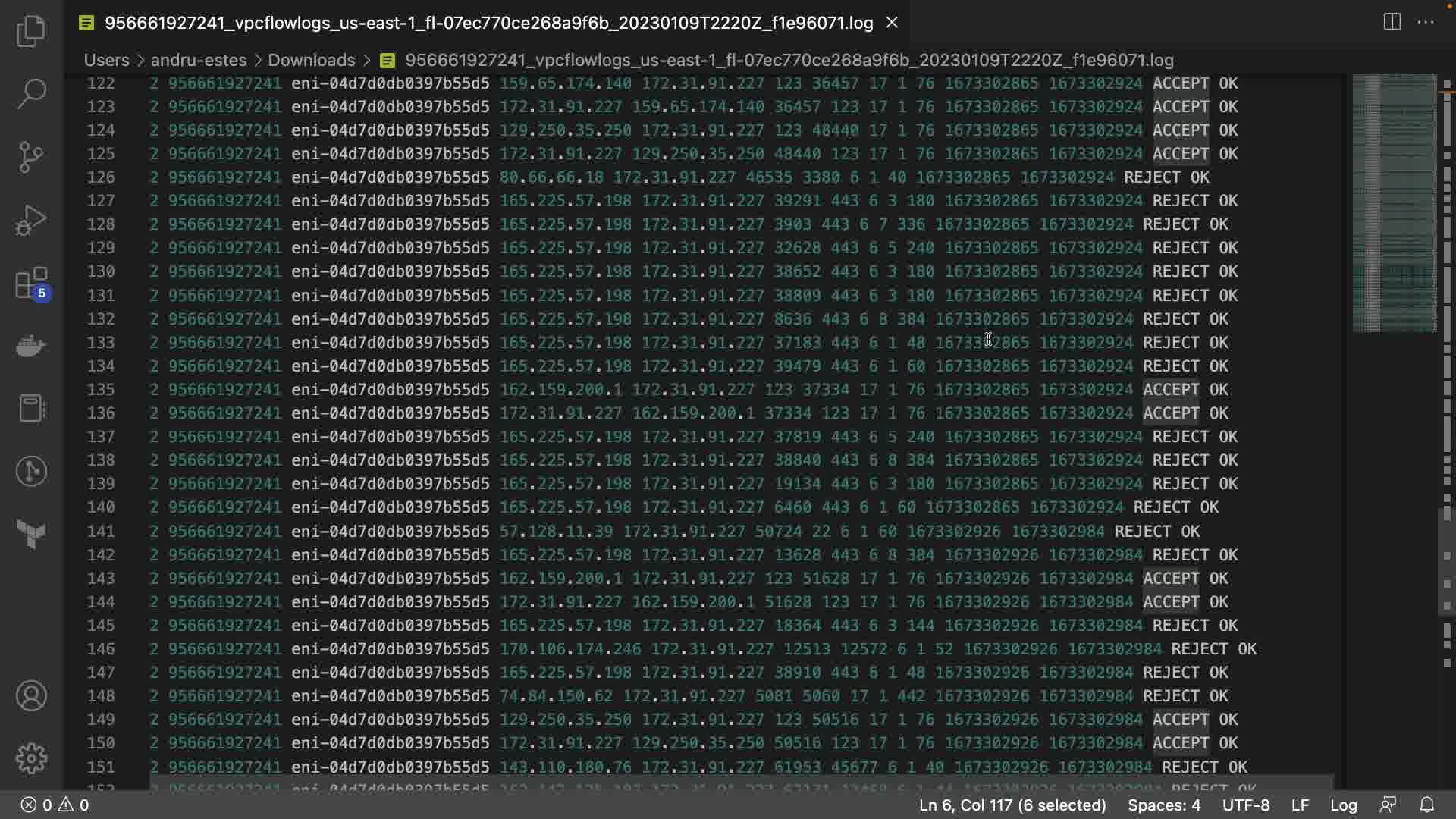Viewport: 1456px width, 819px height.
Task: Open the Run and Debug view
Action: click(31, 221)
